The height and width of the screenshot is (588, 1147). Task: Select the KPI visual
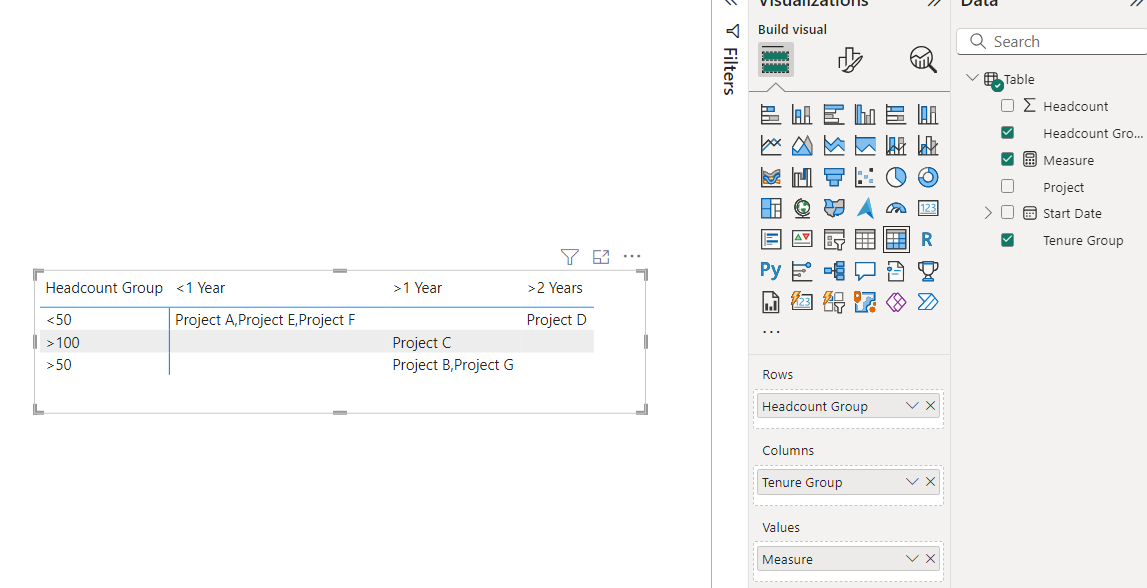click(x=802, y=239)
